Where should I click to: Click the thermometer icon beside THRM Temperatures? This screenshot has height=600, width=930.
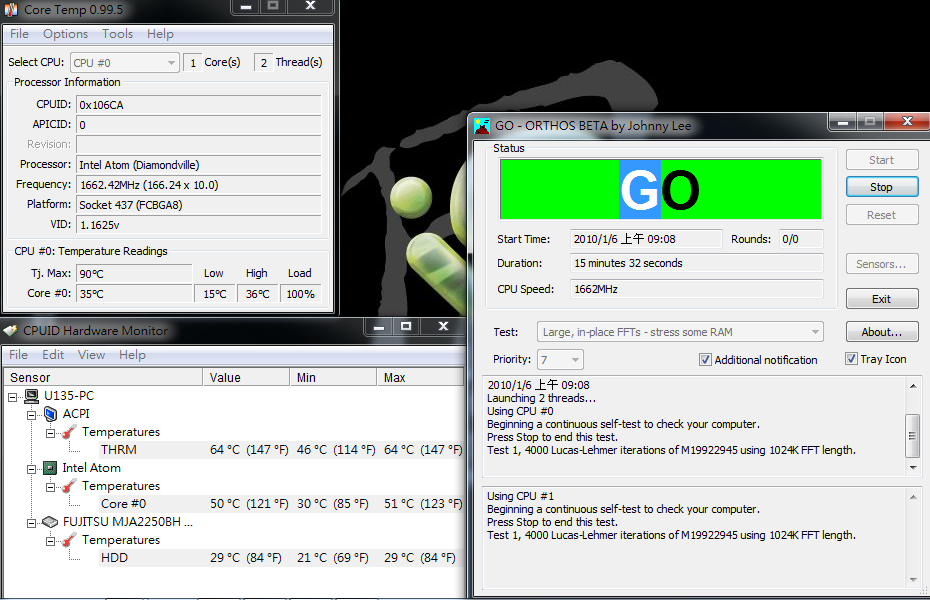pyautogui.click(x=69, y=432)
